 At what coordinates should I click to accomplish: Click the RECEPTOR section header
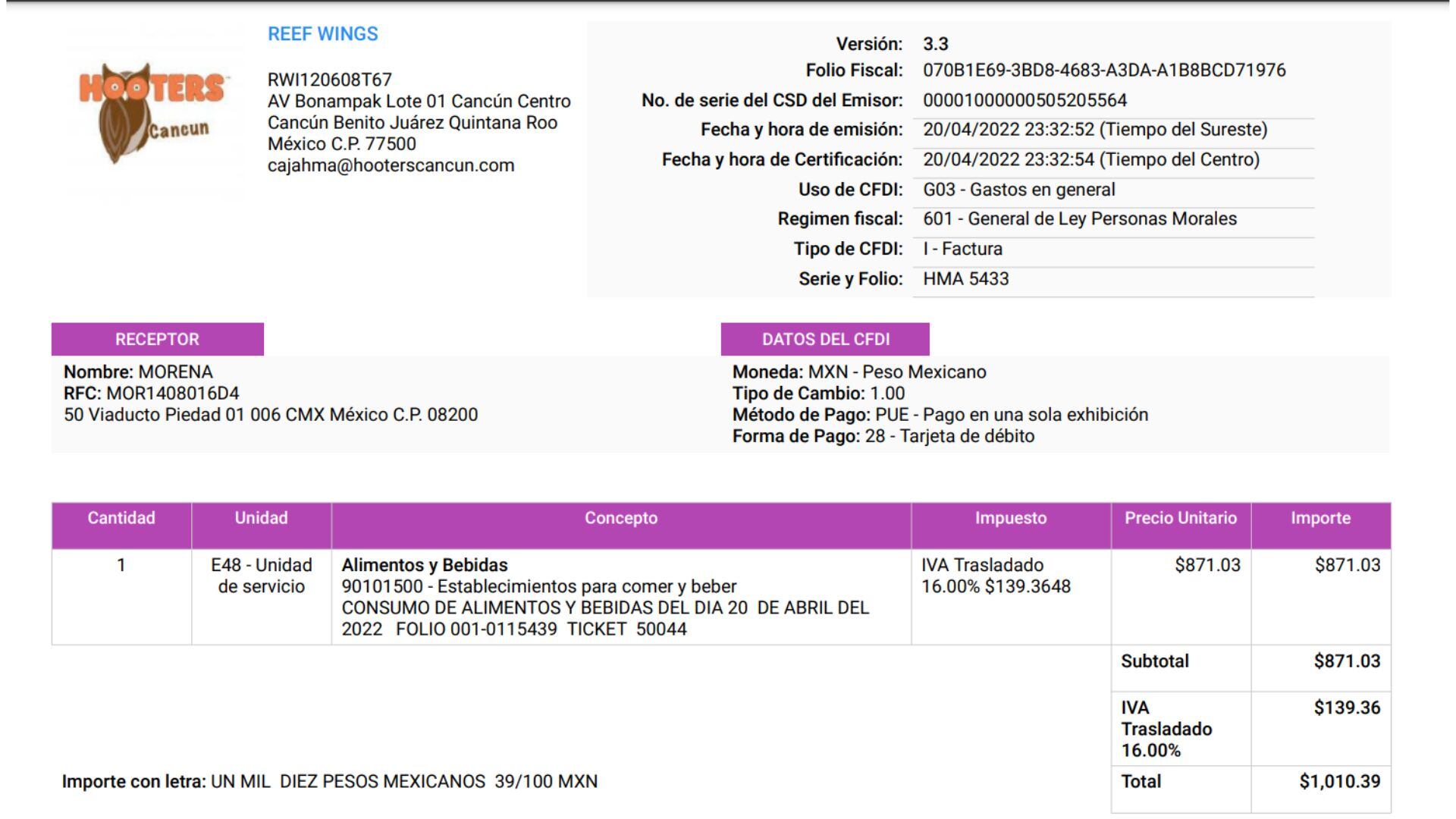tap(157, 339)
